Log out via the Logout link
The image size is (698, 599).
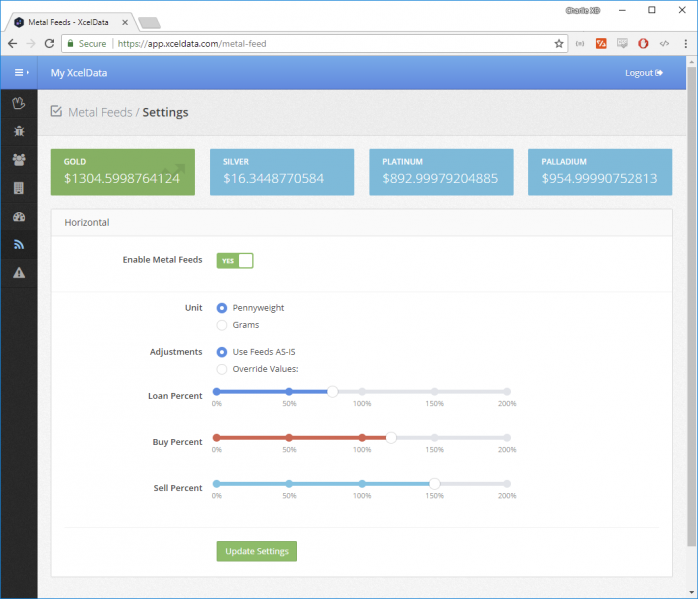(x=644, y=73)
